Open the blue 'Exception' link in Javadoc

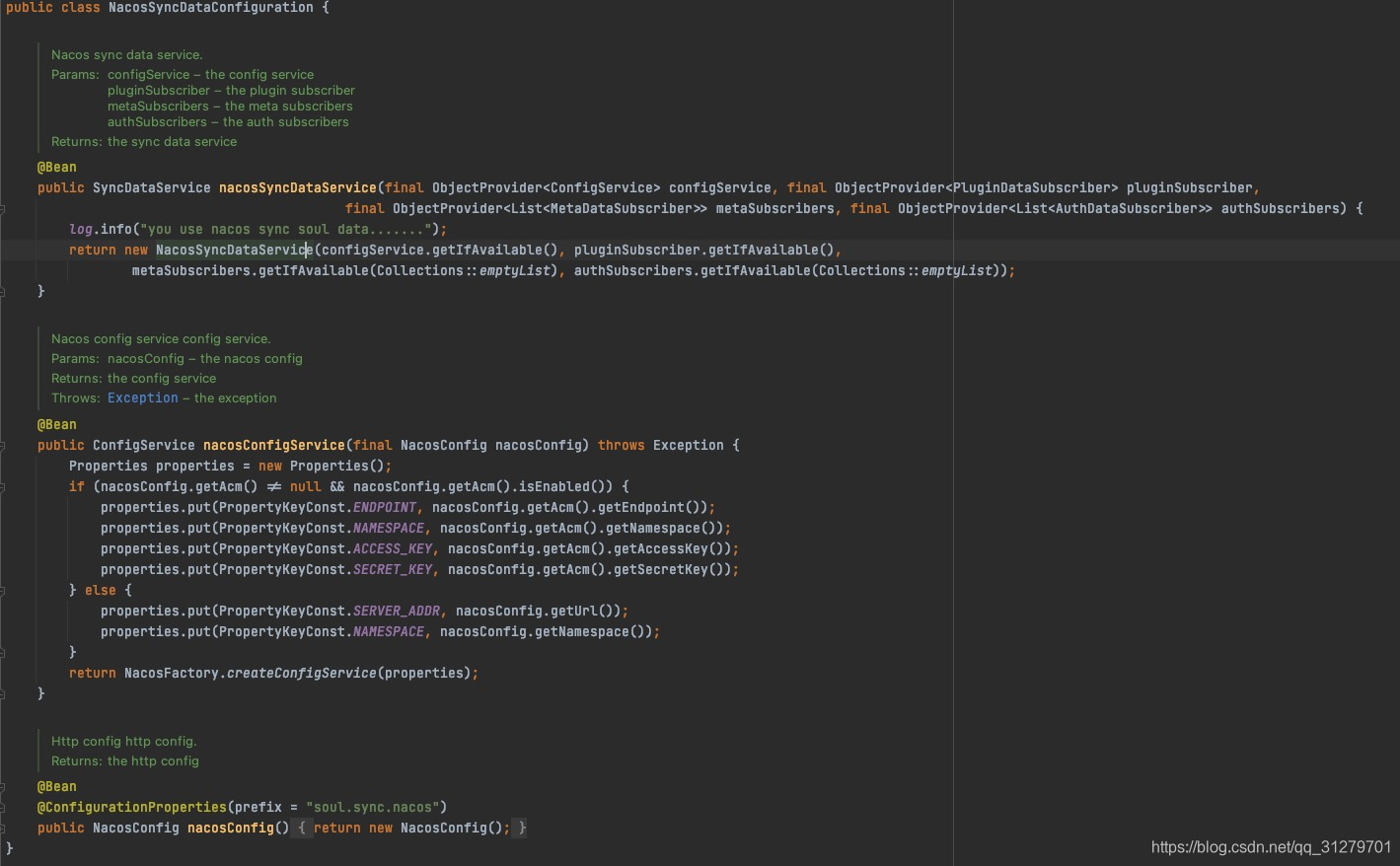pyautogui.click(x=143, y=397)
